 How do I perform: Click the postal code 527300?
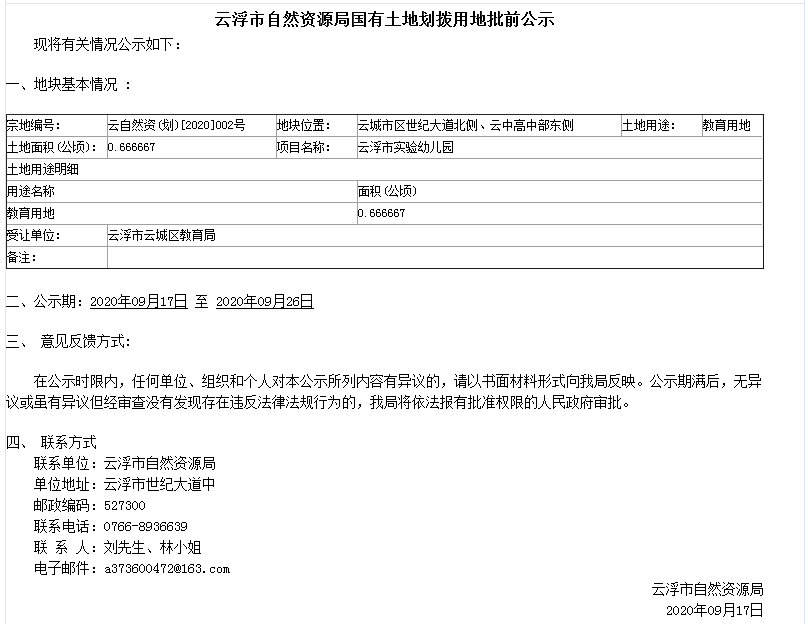pyautogui.click(x=124, y=505)
